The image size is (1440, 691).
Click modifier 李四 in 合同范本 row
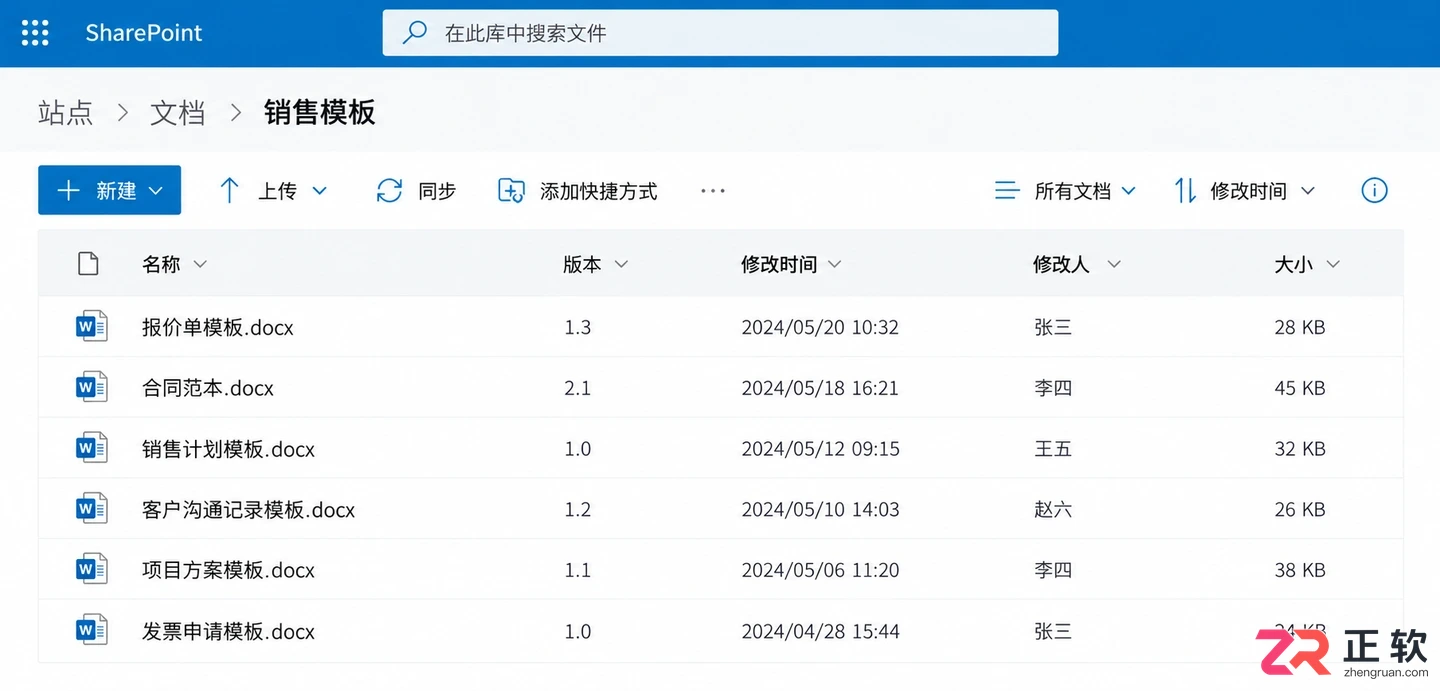coord(1053,388)
